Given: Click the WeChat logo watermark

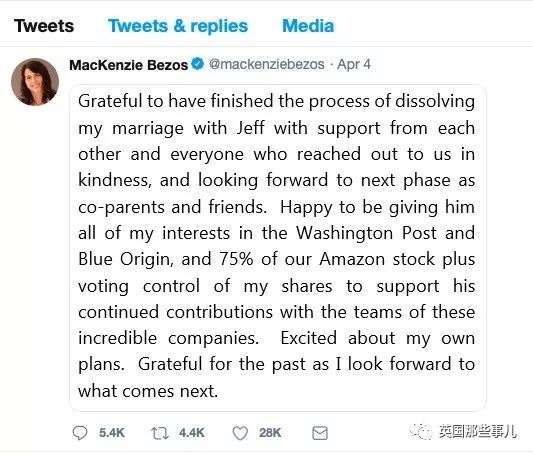Looking at the screenshot, I should click(422, 432).
